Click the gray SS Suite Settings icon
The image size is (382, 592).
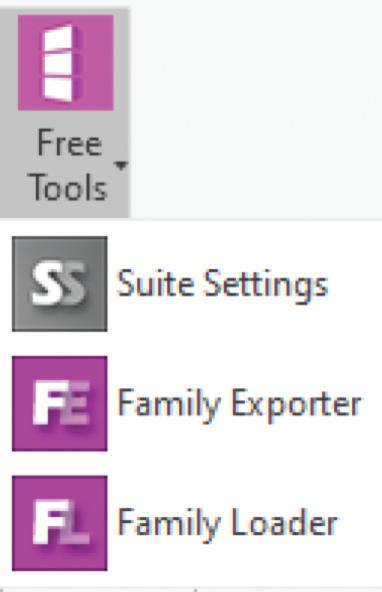pyautogui.click(x=60, y=284)
